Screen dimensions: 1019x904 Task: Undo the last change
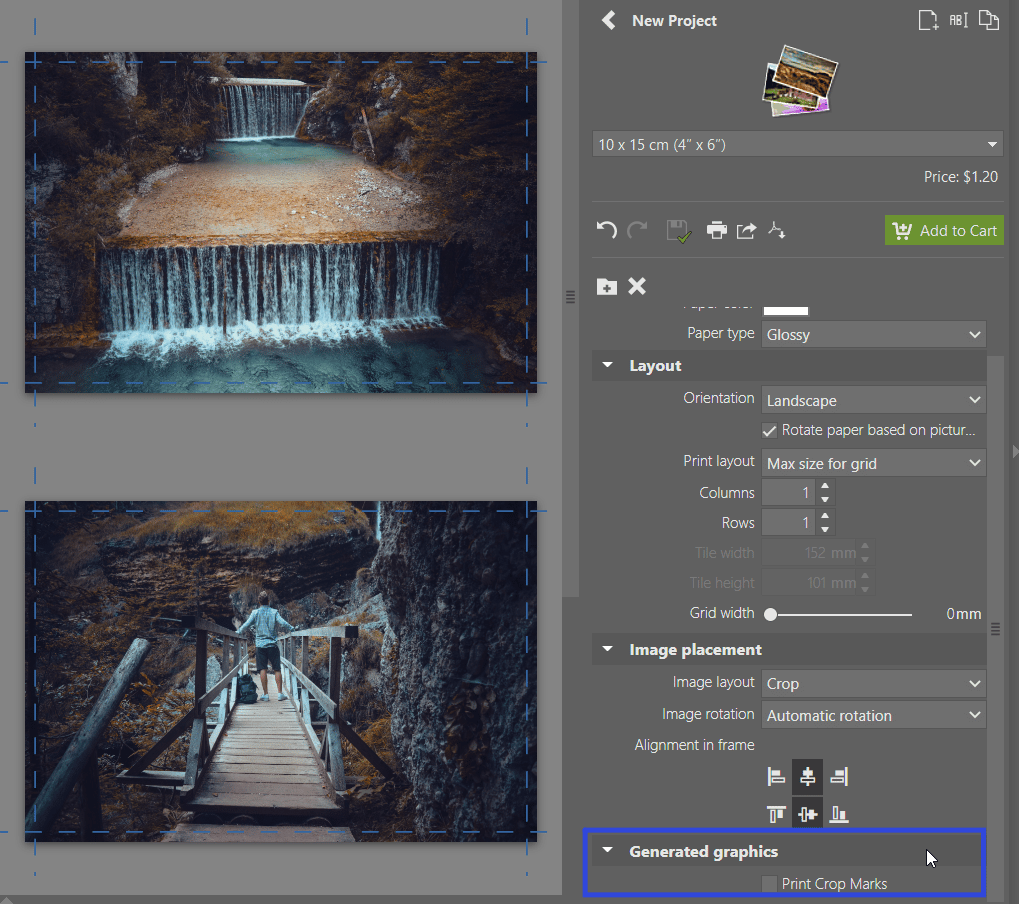(x=606, y=230)
